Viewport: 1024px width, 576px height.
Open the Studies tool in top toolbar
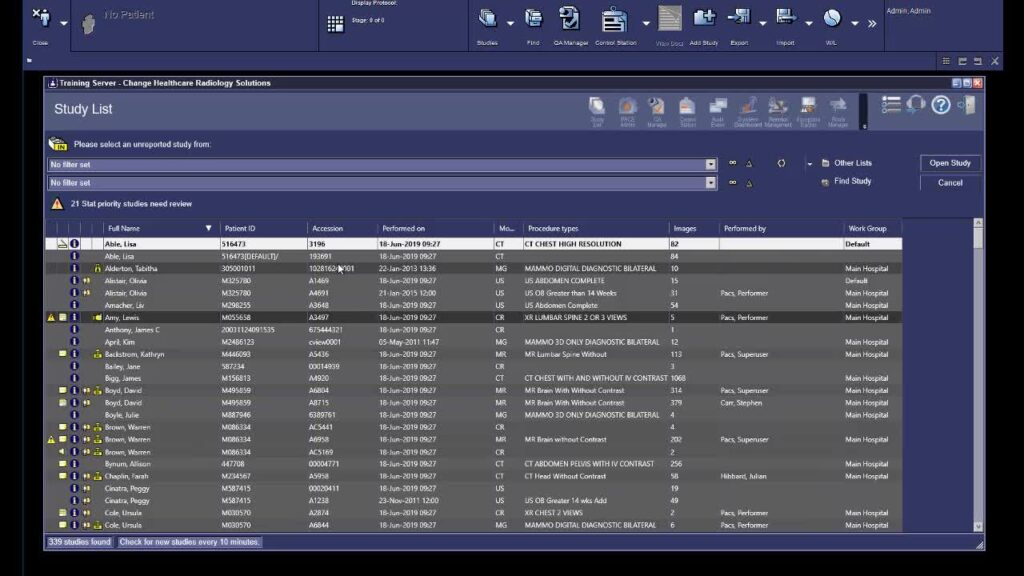click(x=487, y=18)
